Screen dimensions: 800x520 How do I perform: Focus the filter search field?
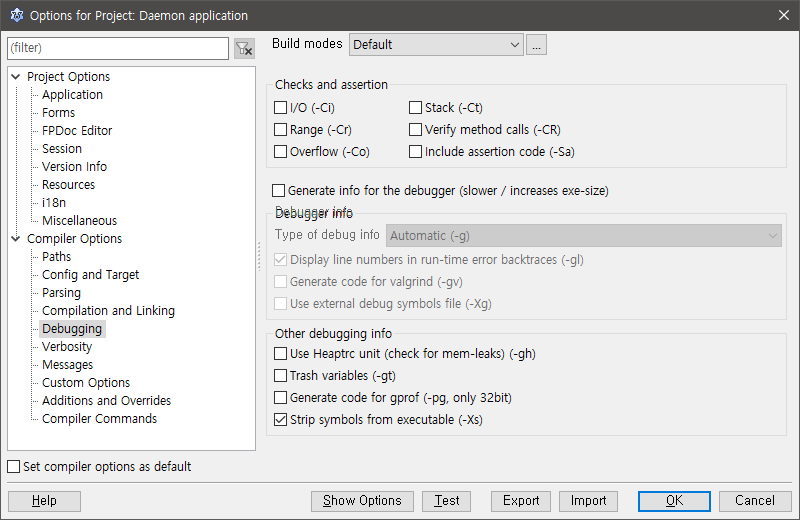coord(118,48)
